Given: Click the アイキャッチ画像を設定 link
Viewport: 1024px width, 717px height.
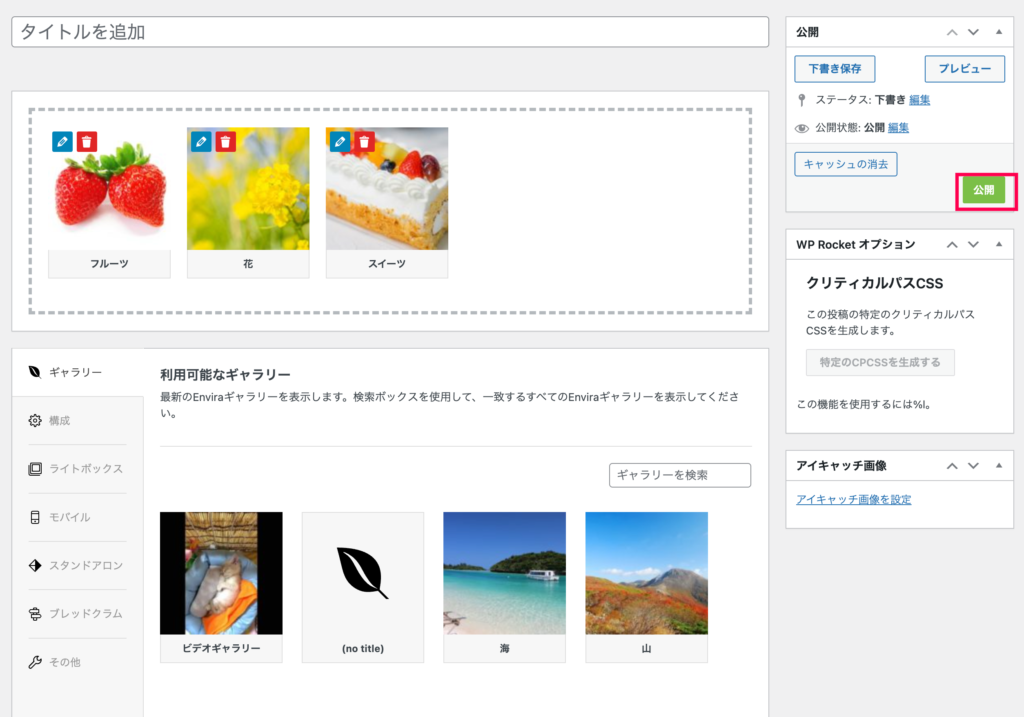Looking at the screenshot, I should [854, 500].
